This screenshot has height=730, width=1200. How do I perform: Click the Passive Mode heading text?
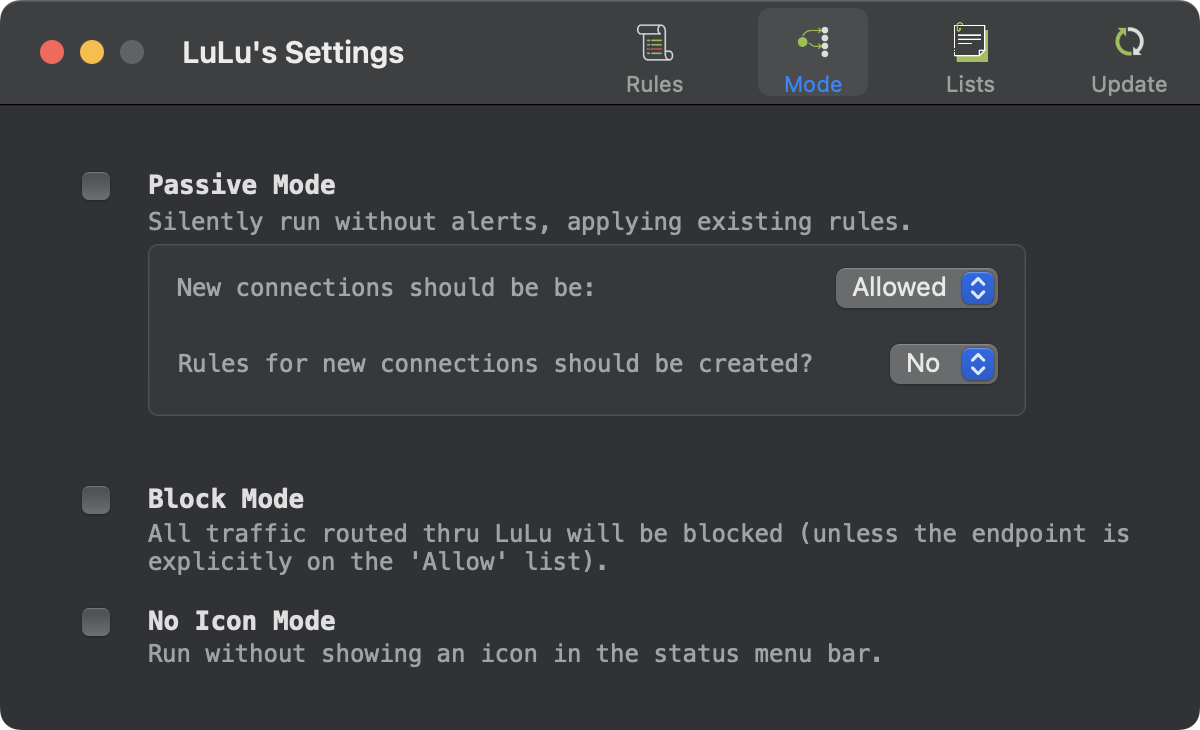242,185
